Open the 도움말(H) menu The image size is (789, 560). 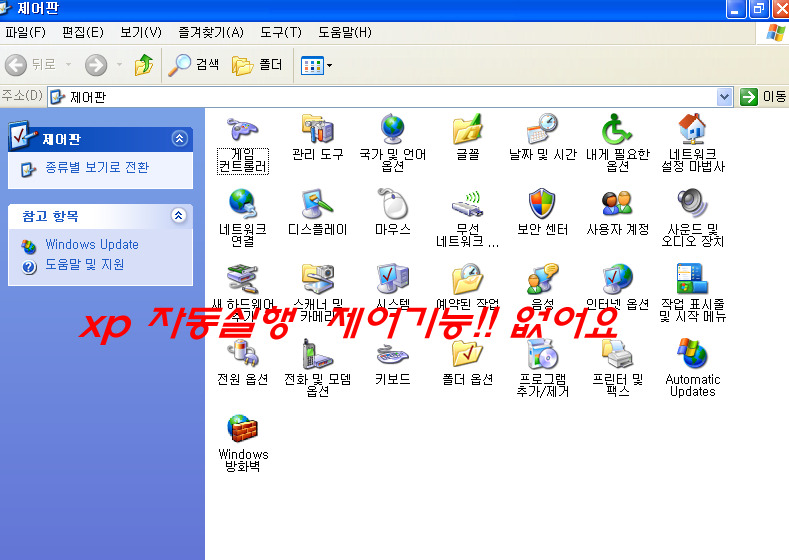(345, 33)
